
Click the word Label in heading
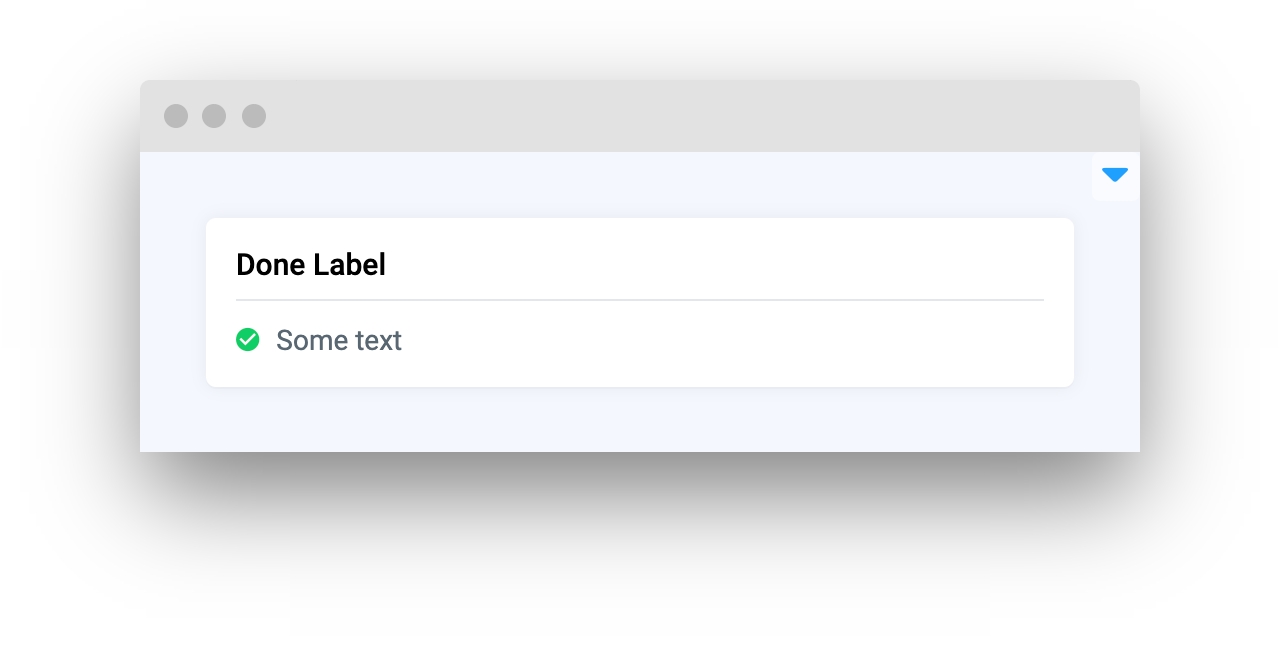coord(350,265)
